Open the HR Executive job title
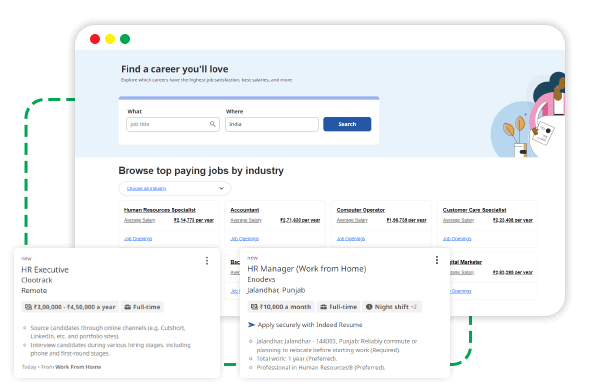 click(x=45, y=270)
